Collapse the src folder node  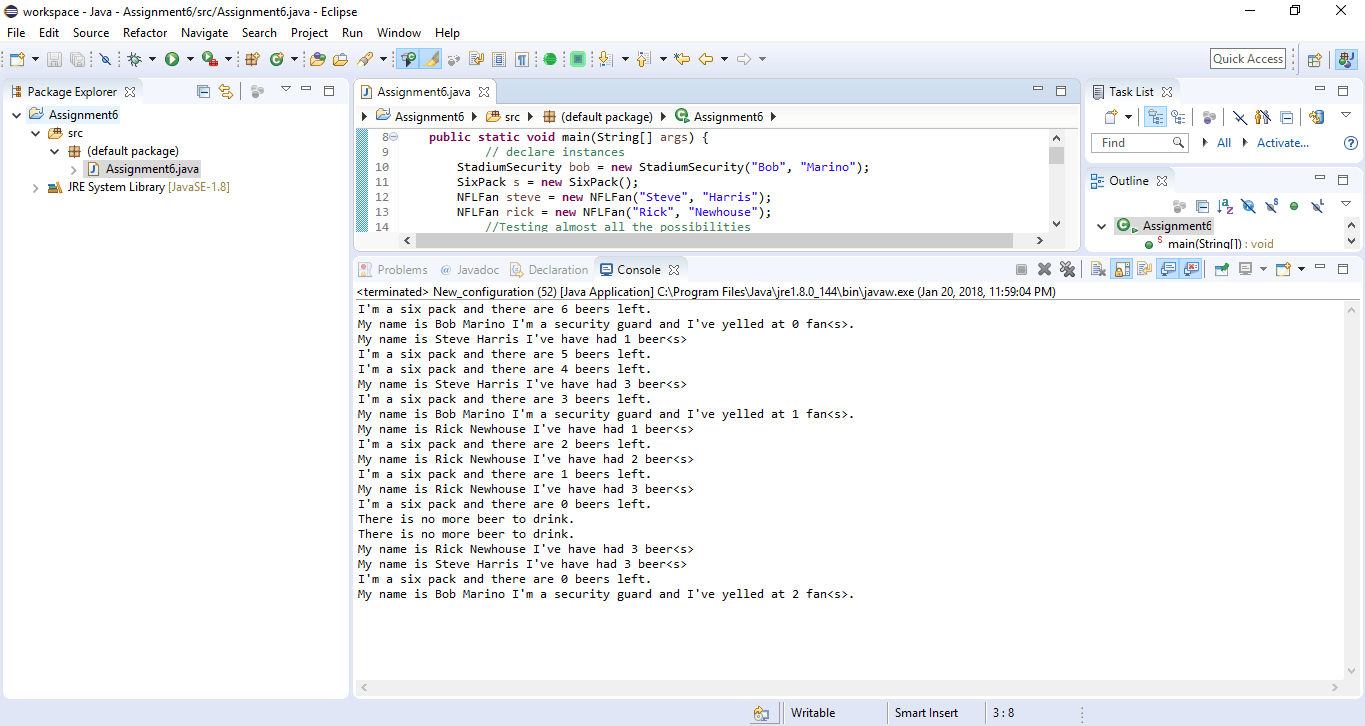[x=36, y=133]
